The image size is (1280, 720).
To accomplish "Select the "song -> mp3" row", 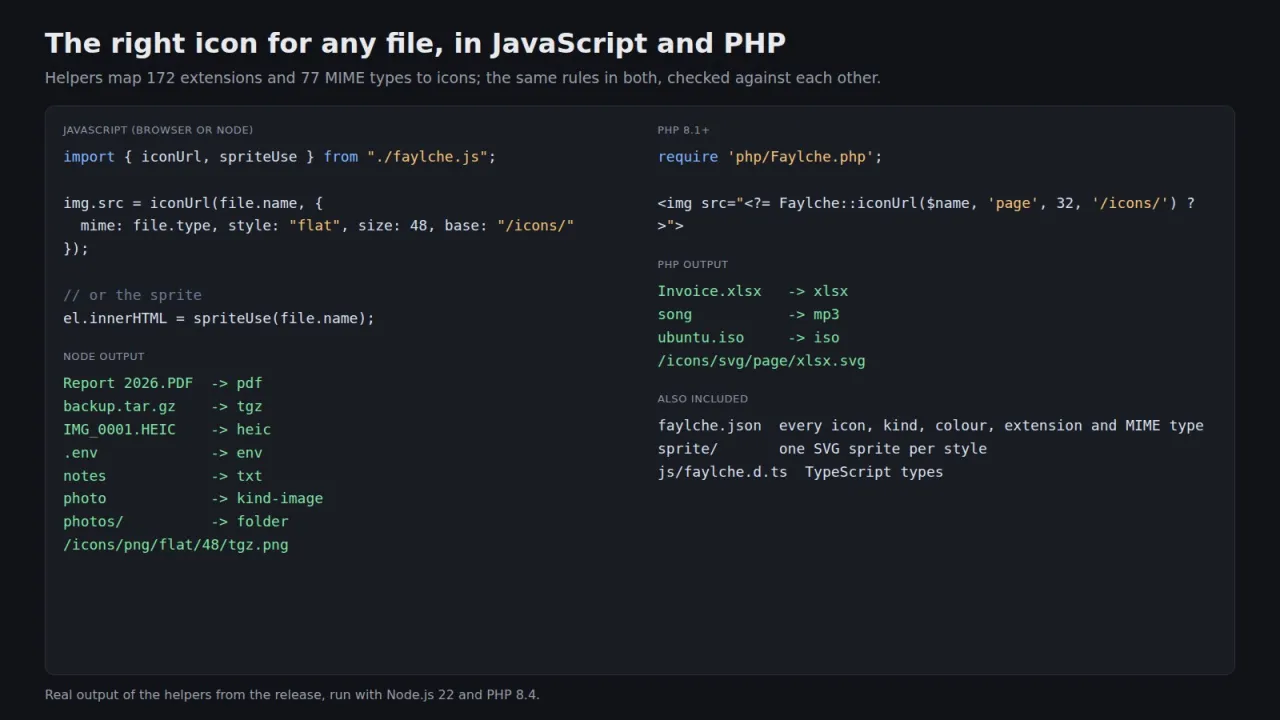I will pos(748,314).
